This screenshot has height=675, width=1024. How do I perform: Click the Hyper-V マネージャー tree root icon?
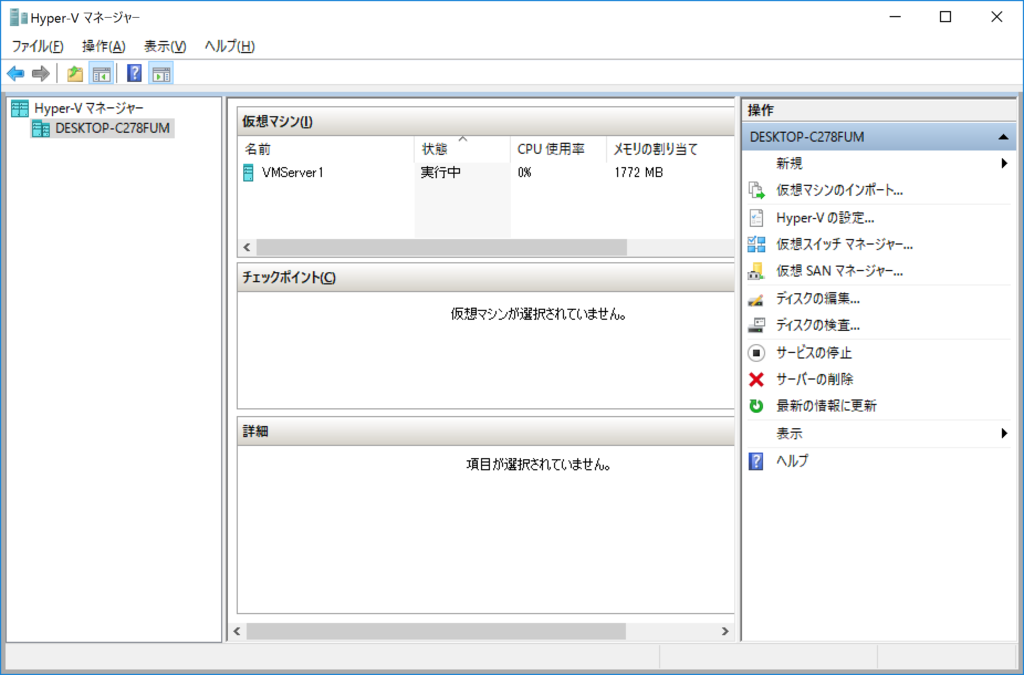(20, 108)
